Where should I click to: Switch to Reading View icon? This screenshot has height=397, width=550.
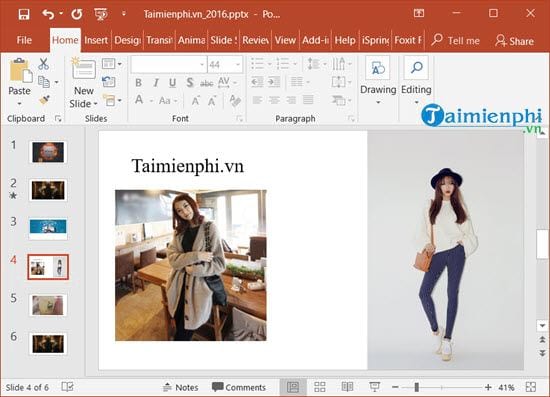pos(347,387)
